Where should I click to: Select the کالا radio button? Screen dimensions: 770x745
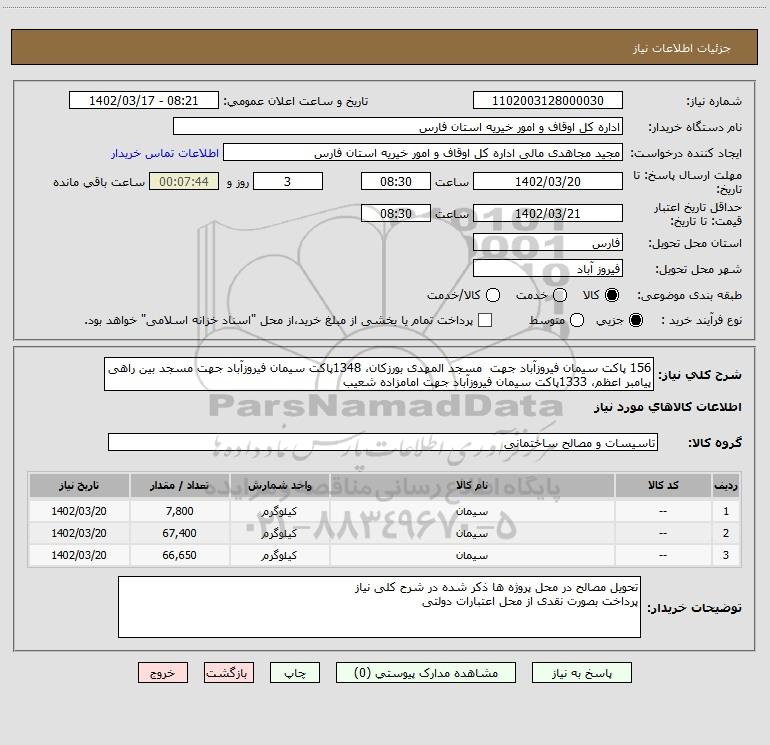[x=612, y=295]
